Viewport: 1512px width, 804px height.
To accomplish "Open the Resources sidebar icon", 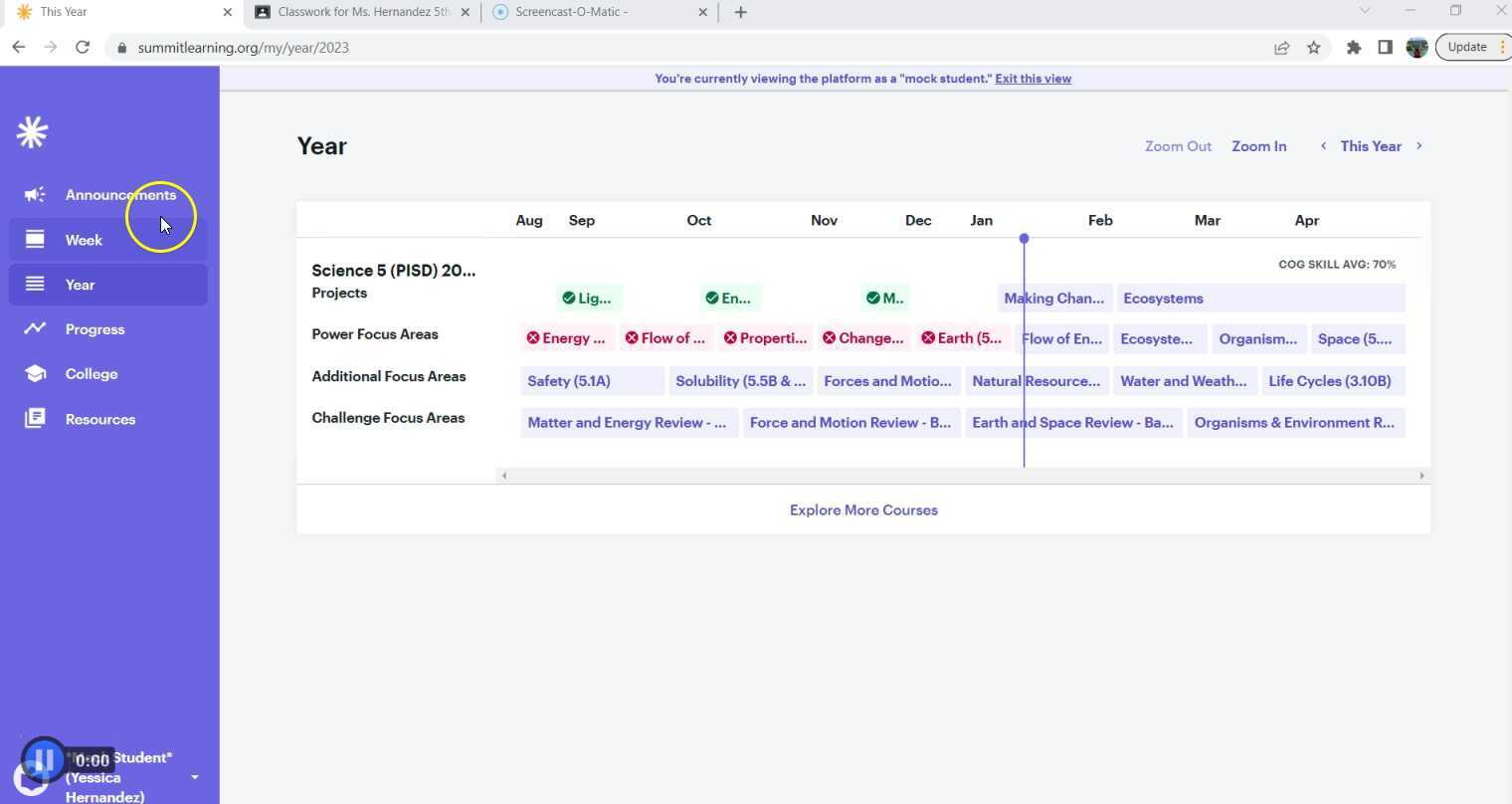I will (35, 419).
